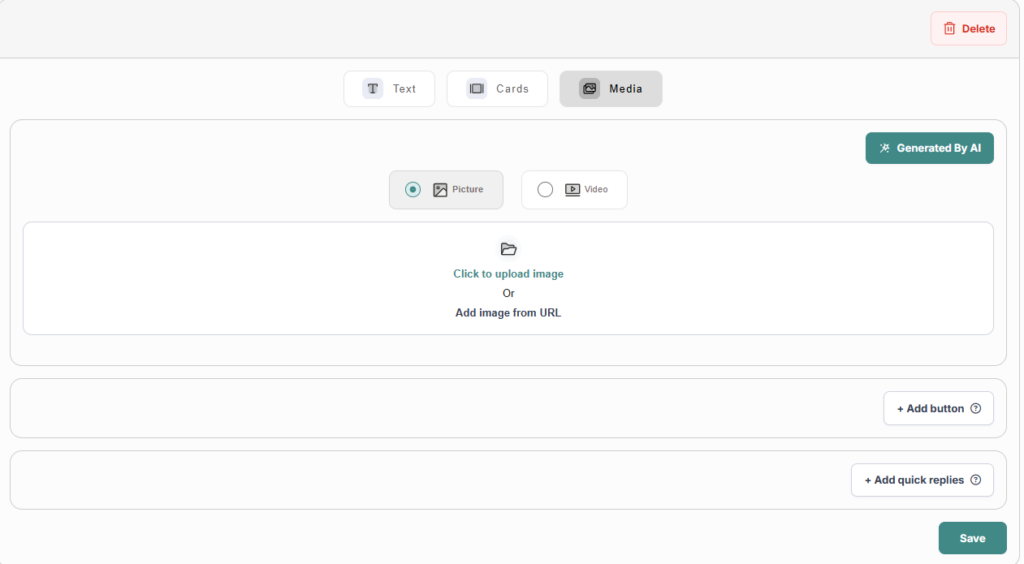The height and width of the screenshot is (564, 1024).
Task: Click the open folder upload icon
Action: click(x=508, y=249)
